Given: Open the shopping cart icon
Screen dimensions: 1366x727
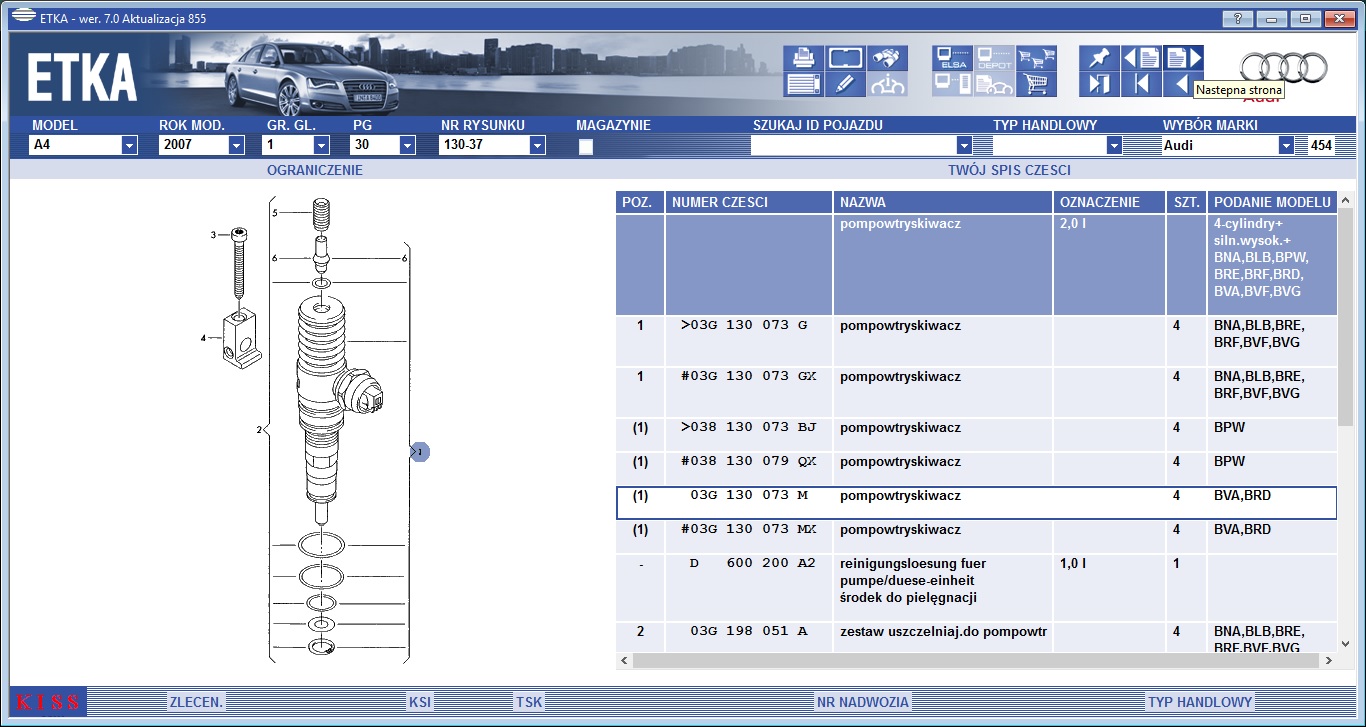Looking at the screenshot, I should (1037, 84).
